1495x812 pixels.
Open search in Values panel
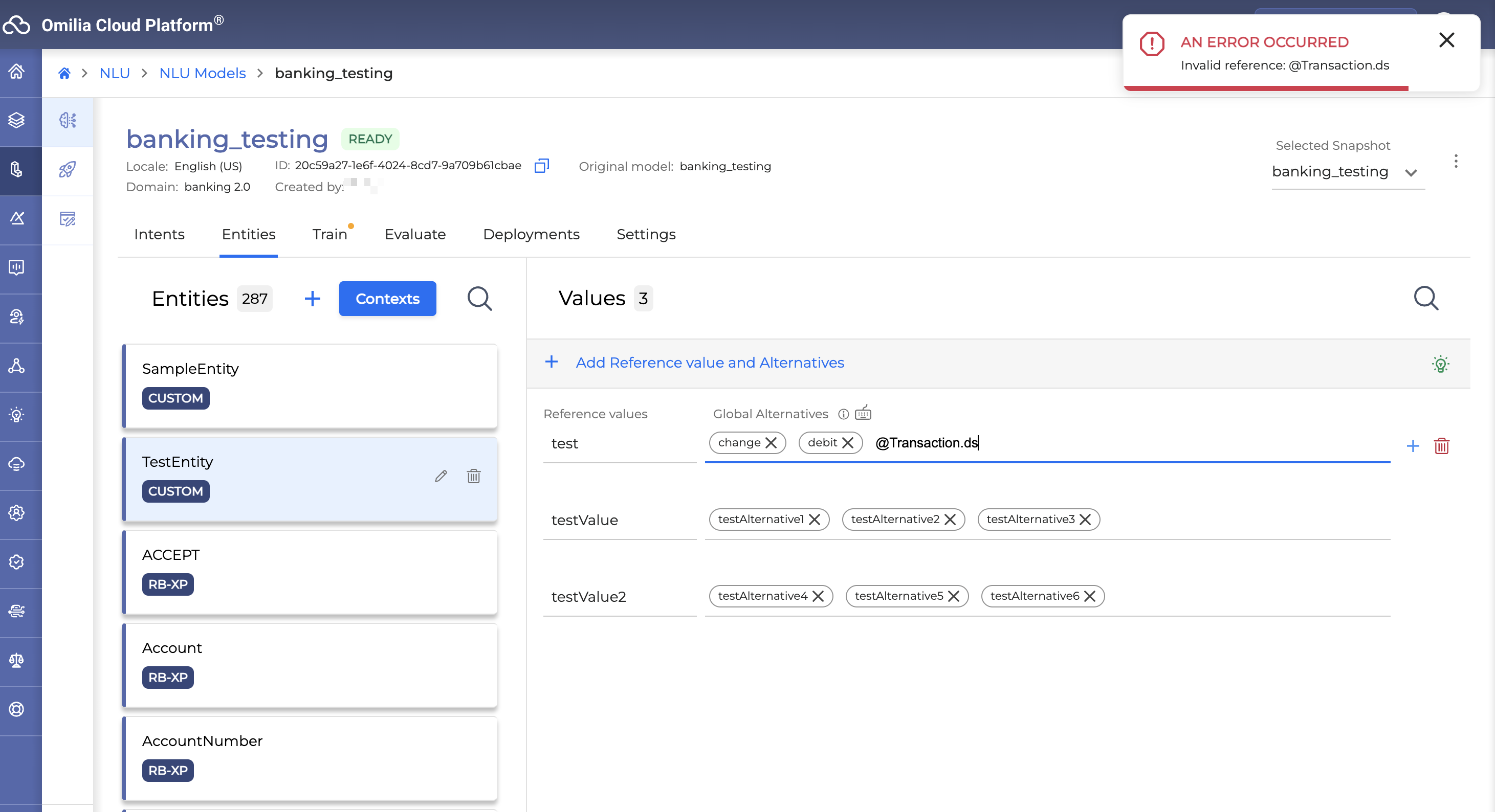[1425, 299]
